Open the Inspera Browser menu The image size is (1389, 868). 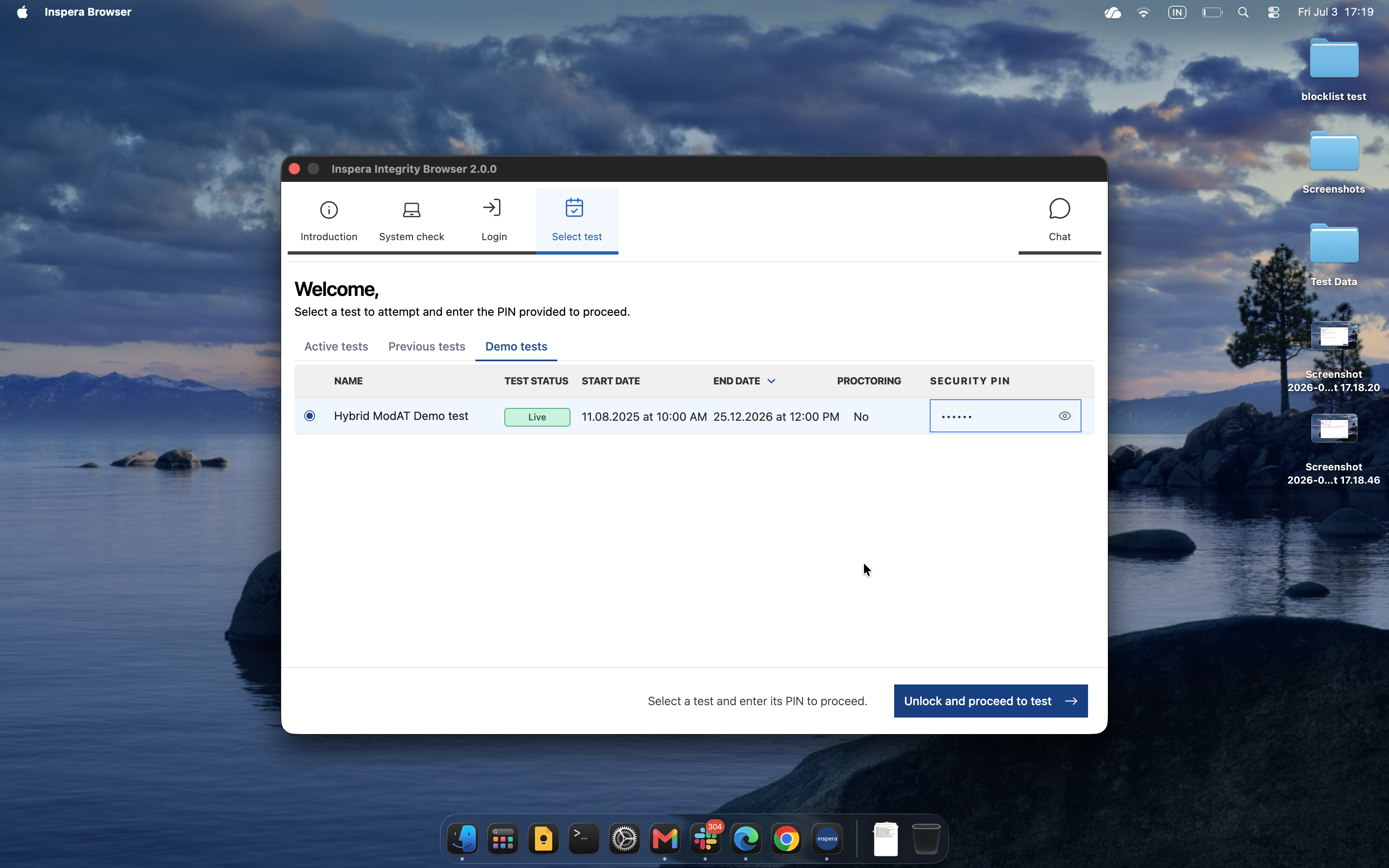click(x=88, y=12)
